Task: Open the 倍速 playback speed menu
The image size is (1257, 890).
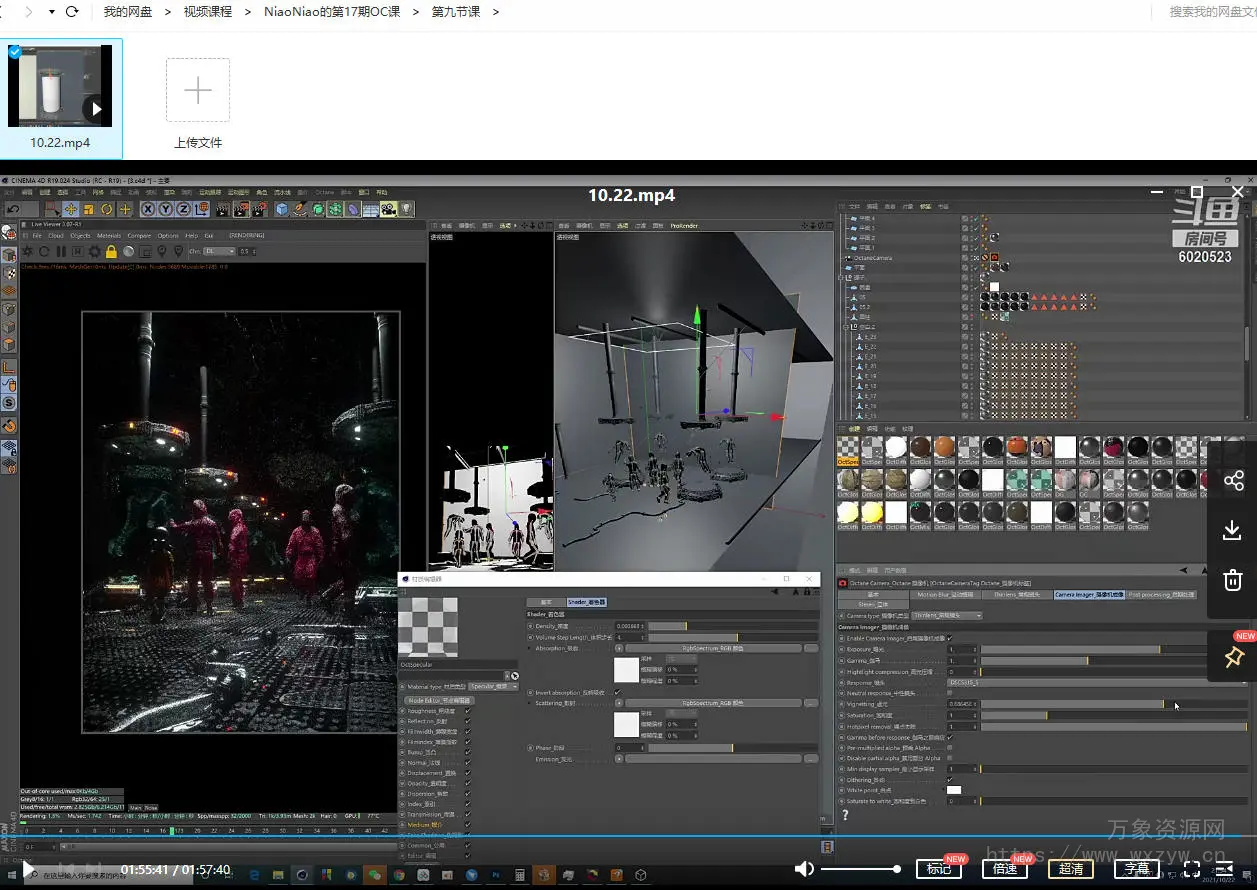Action: click(x=1005, y=868)
